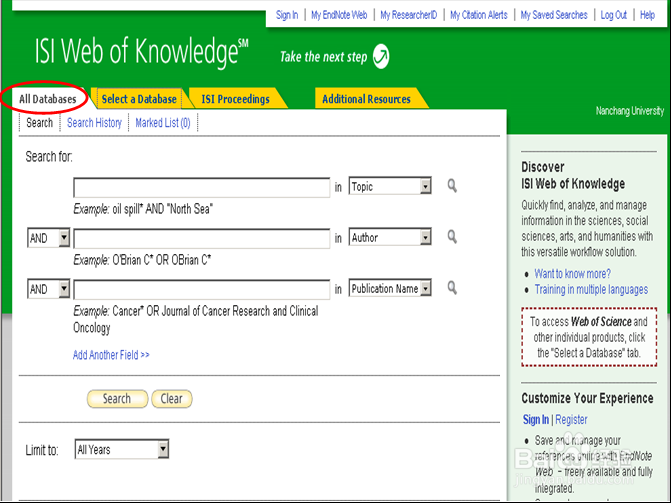Click Sign In under Customize Your Experience
This screenshot has width=671, height=503.
pos(535,420)
